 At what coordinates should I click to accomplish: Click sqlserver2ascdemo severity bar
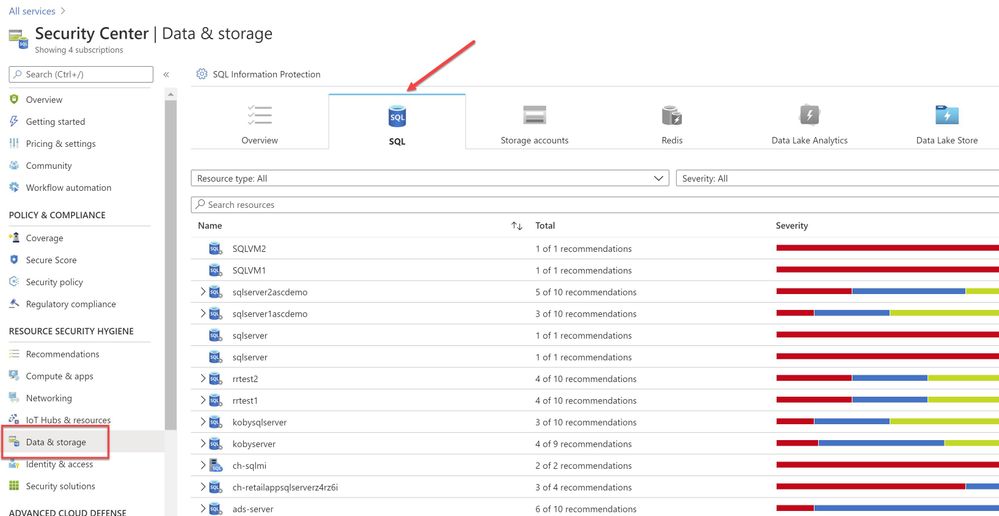click(888, 291)
